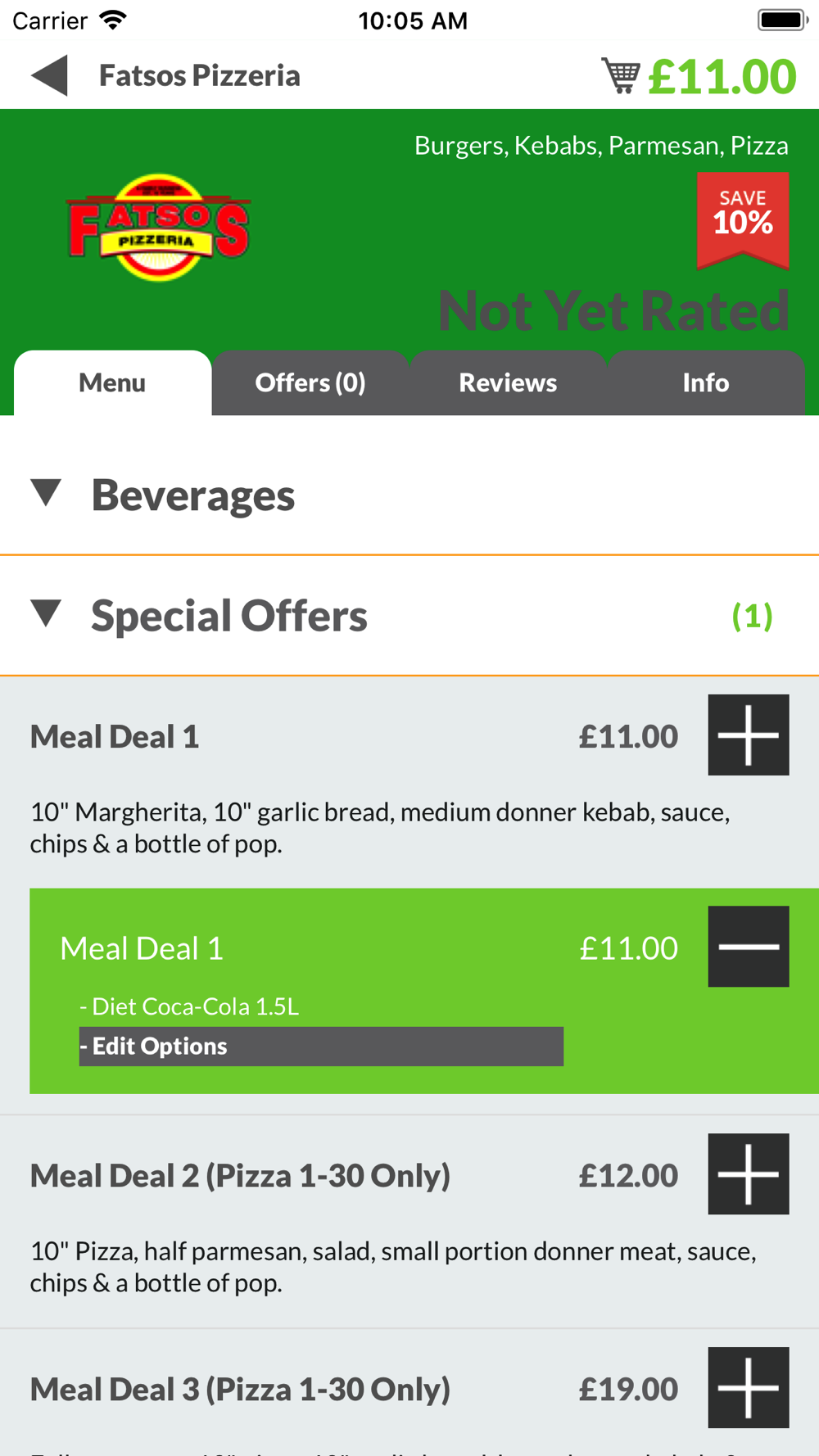Tap the £11.00 cart total
This screenshot has width=819, height=1456.
click(x=722, y=76)
